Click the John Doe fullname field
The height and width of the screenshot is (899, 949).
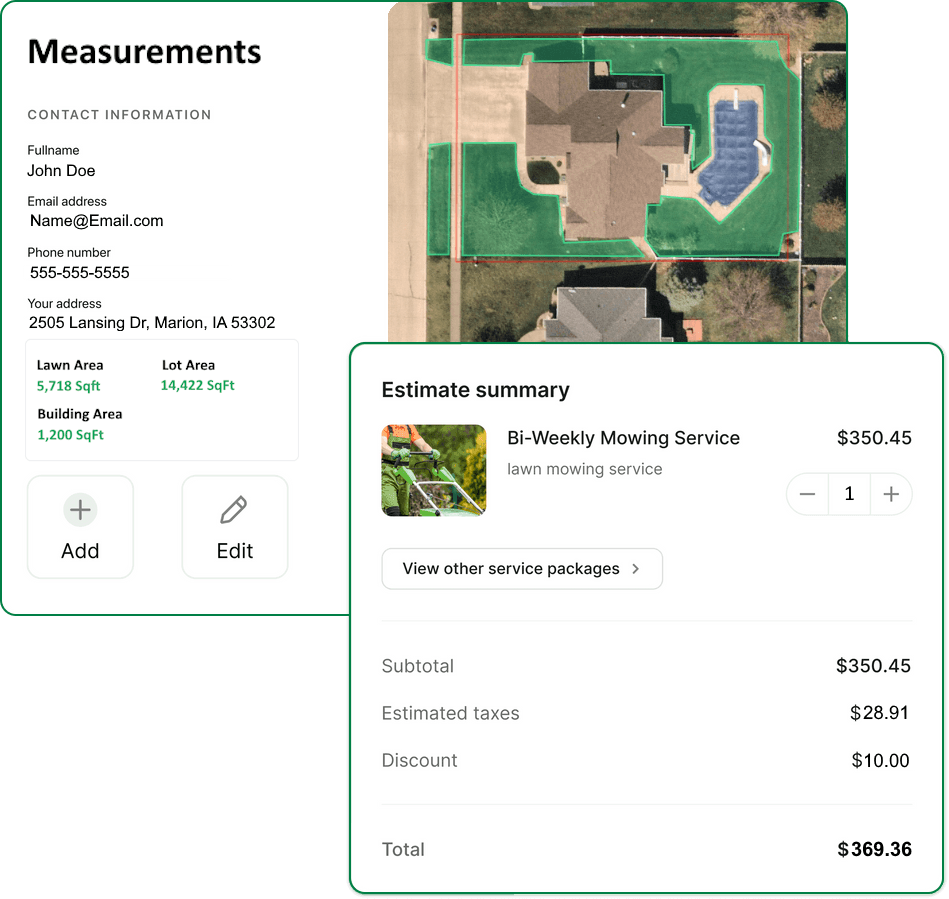coord(61,171)
